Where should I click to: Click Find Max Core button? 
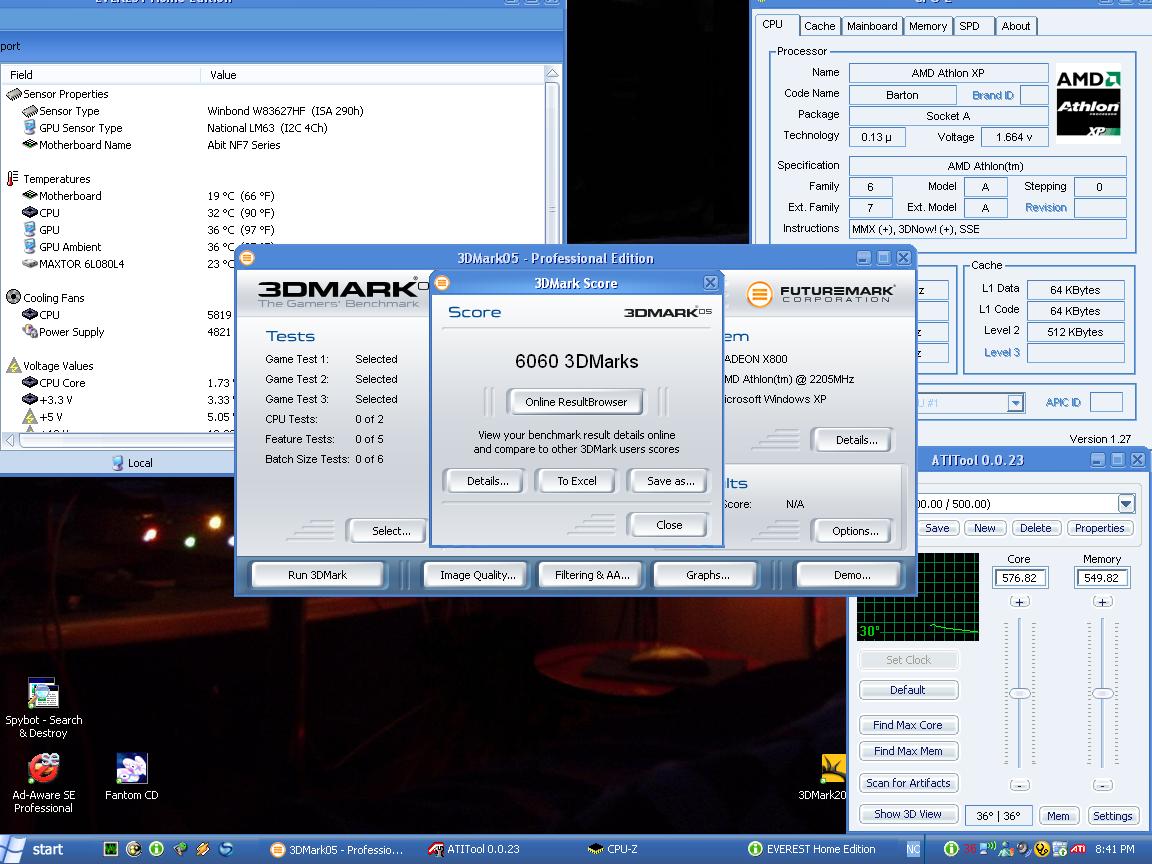pyautogui.click(x=908, y=725)
